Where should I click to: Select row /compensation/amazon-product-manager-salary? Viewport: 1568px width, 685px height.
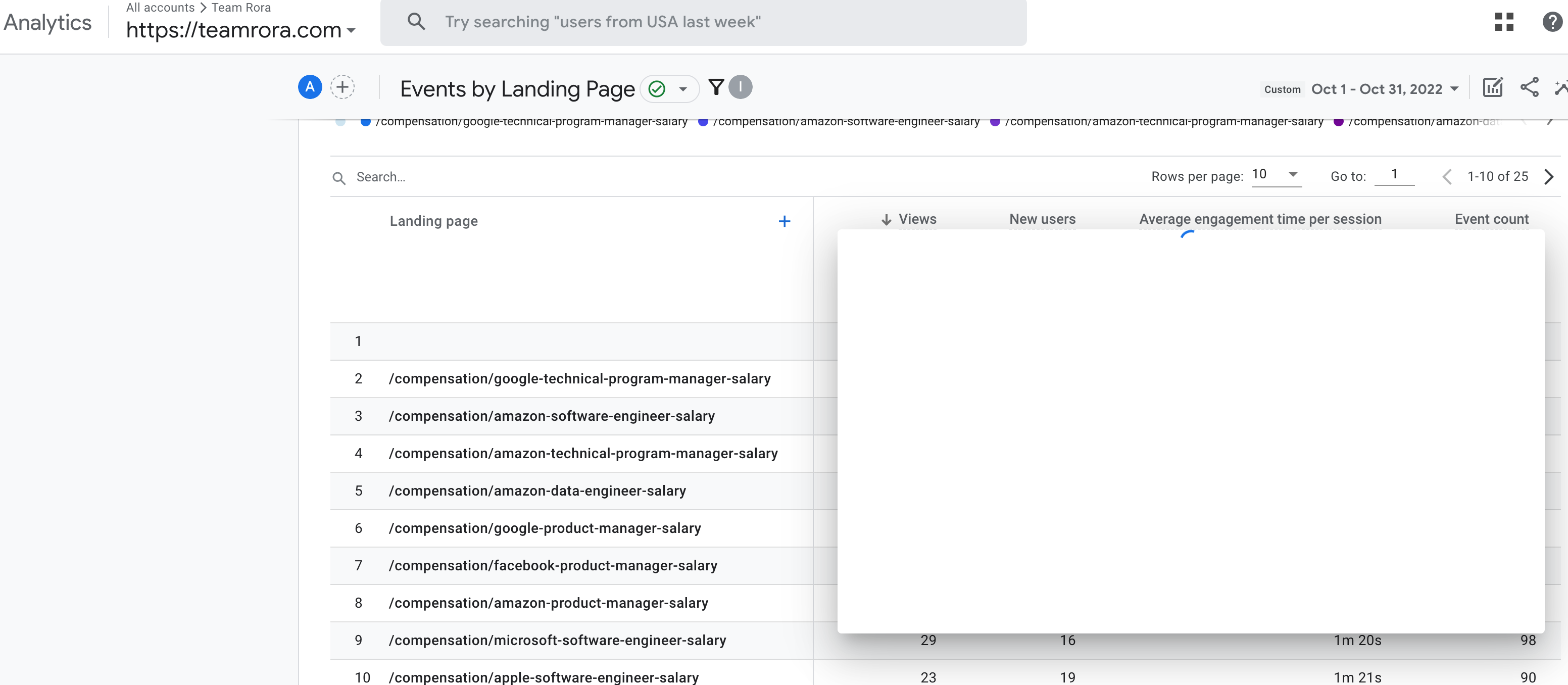(549, 603)
